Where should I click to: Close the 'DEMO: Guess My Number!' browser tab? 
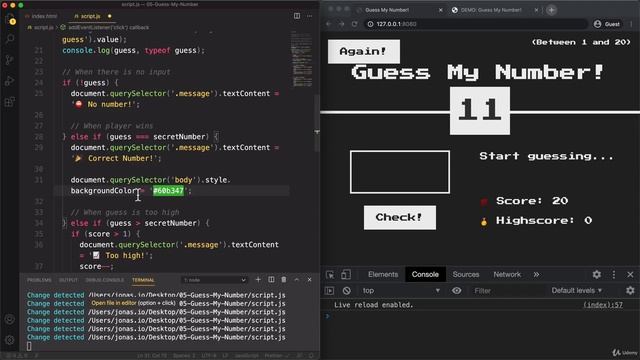click(x=536, y=10)
